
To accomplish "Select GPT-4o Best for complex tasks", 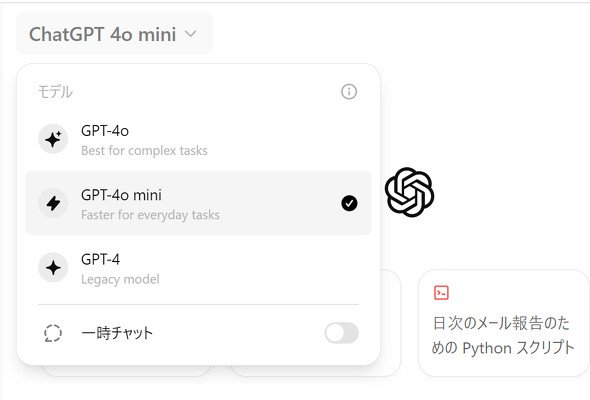I will 198,140.
